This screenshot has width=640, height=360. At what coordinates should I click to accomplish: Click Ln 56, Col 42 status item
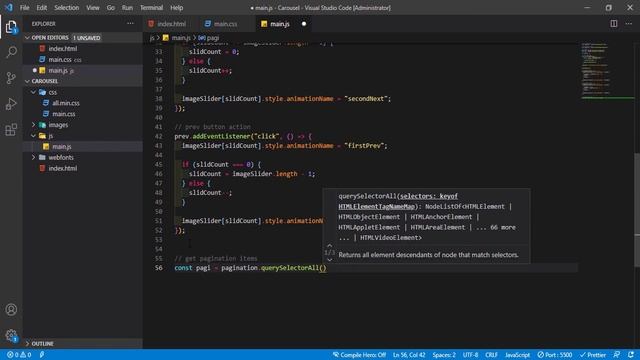coord(409,355)
